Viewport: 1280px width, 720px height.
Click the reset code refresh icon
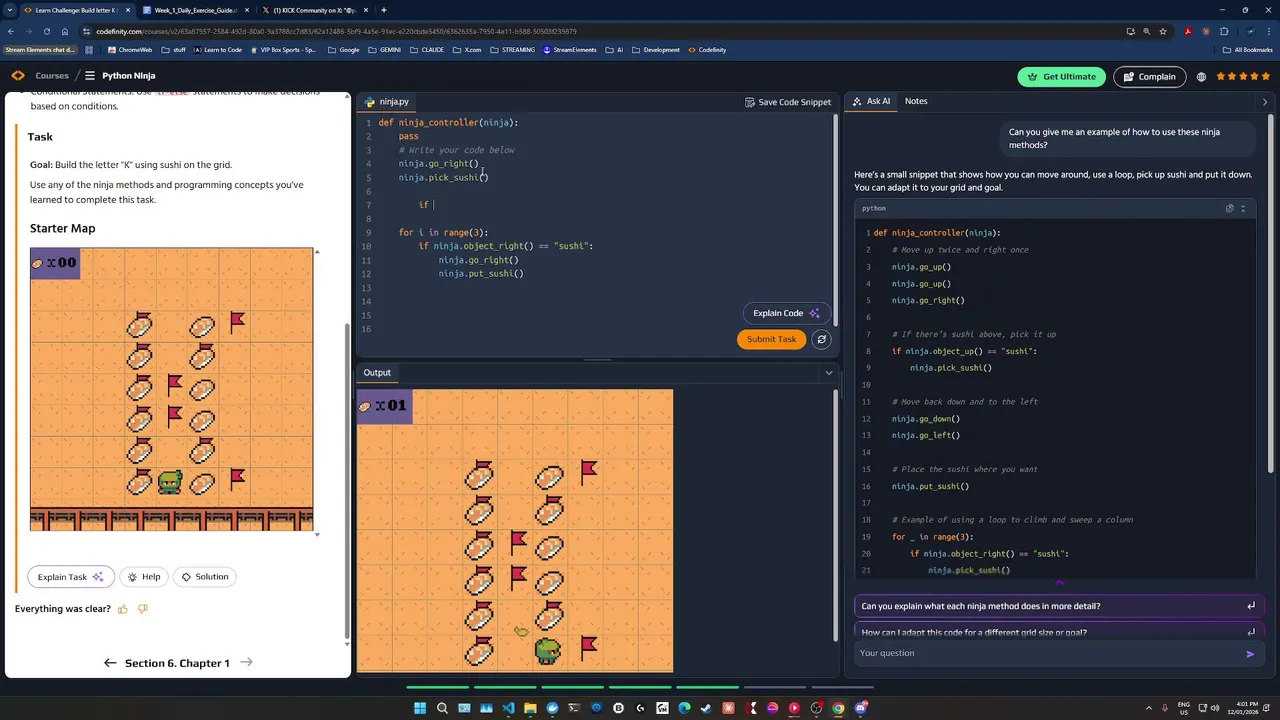[821, 339]
